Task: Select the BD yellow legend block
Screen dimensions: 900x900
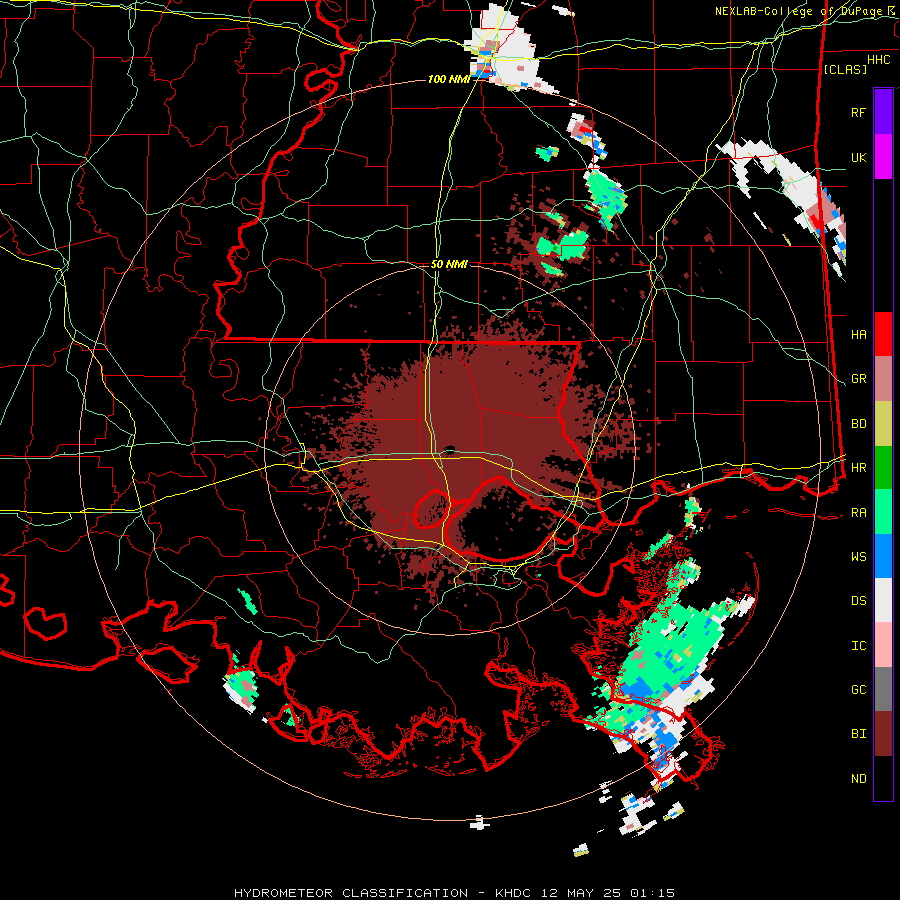Action: 883,423
